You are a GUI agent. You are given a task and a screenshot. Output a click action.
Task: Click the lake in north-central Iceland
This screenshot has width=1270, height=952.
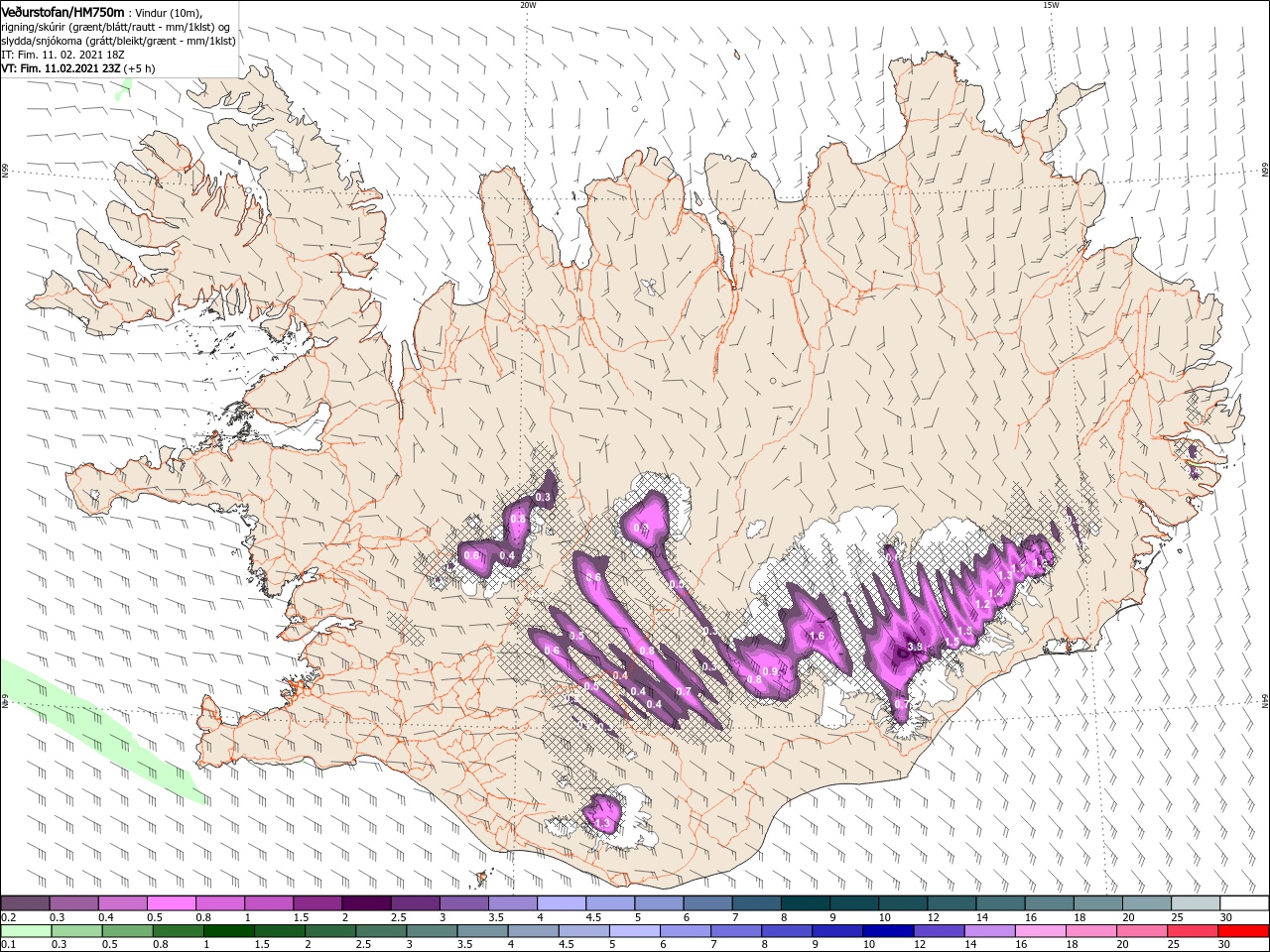click(x=650, y=289)
